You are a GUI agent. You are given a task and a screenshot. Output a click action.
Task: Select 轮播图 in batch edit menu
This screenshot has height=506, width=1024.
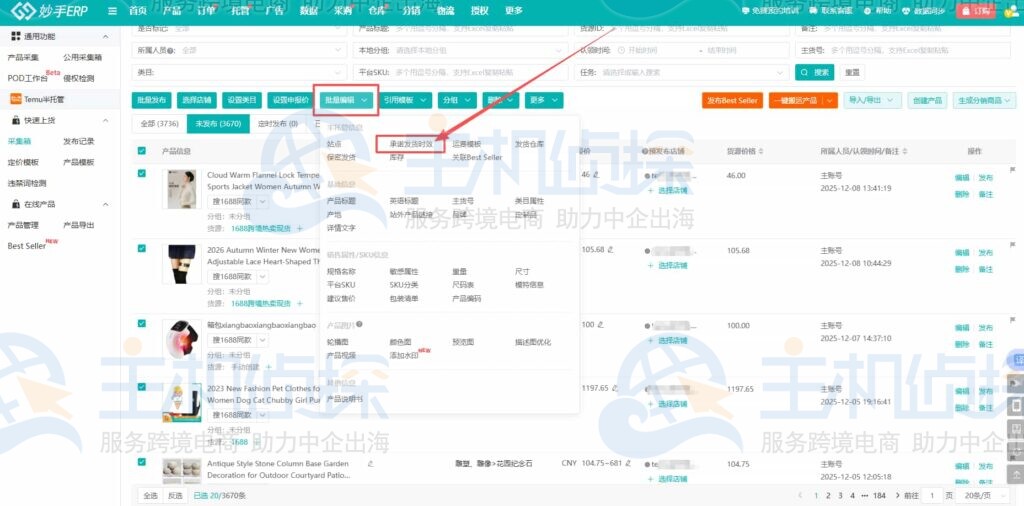(338, 341)
